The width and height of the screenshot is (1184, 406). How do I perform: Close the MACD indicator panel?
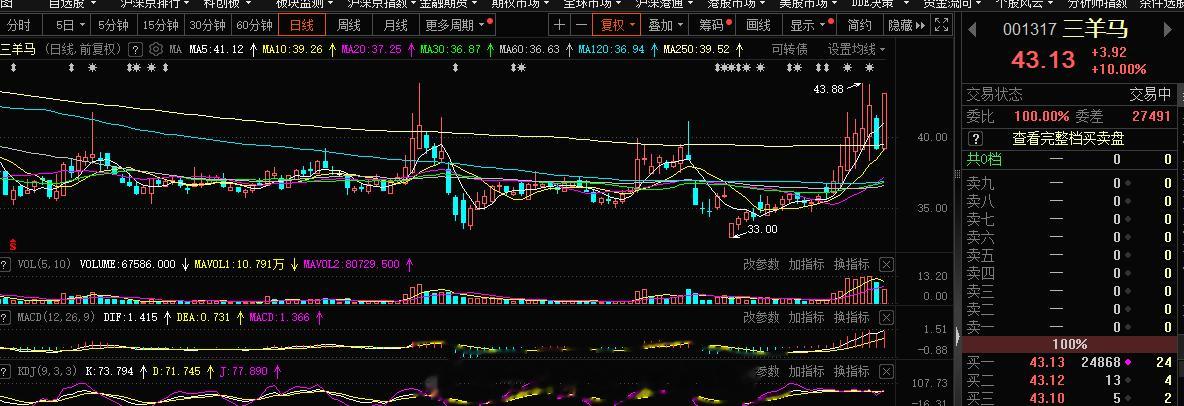(x=886, y=318)
